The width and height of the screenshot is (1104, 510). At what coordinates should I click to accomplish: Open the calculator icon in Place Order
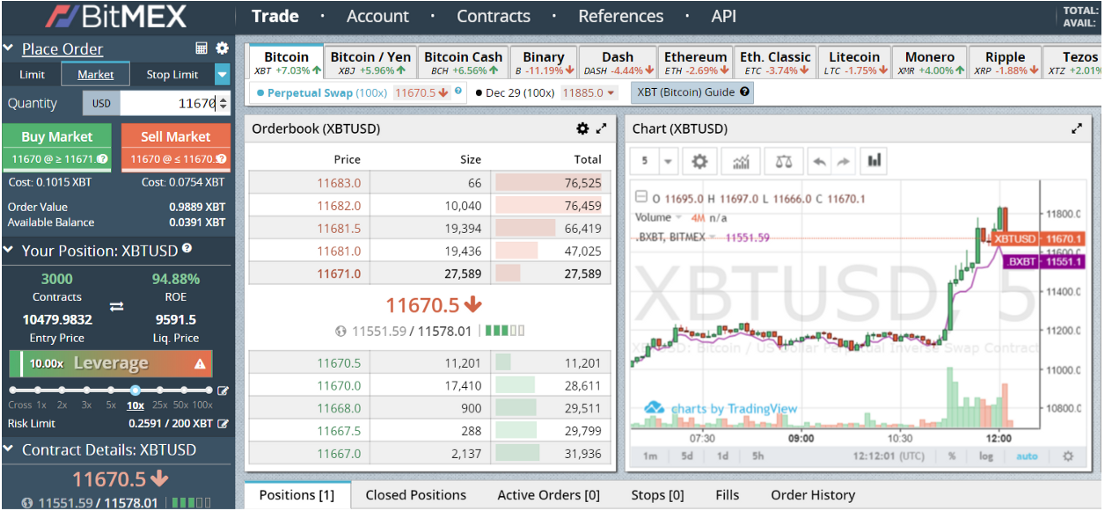tap(201, 49)
